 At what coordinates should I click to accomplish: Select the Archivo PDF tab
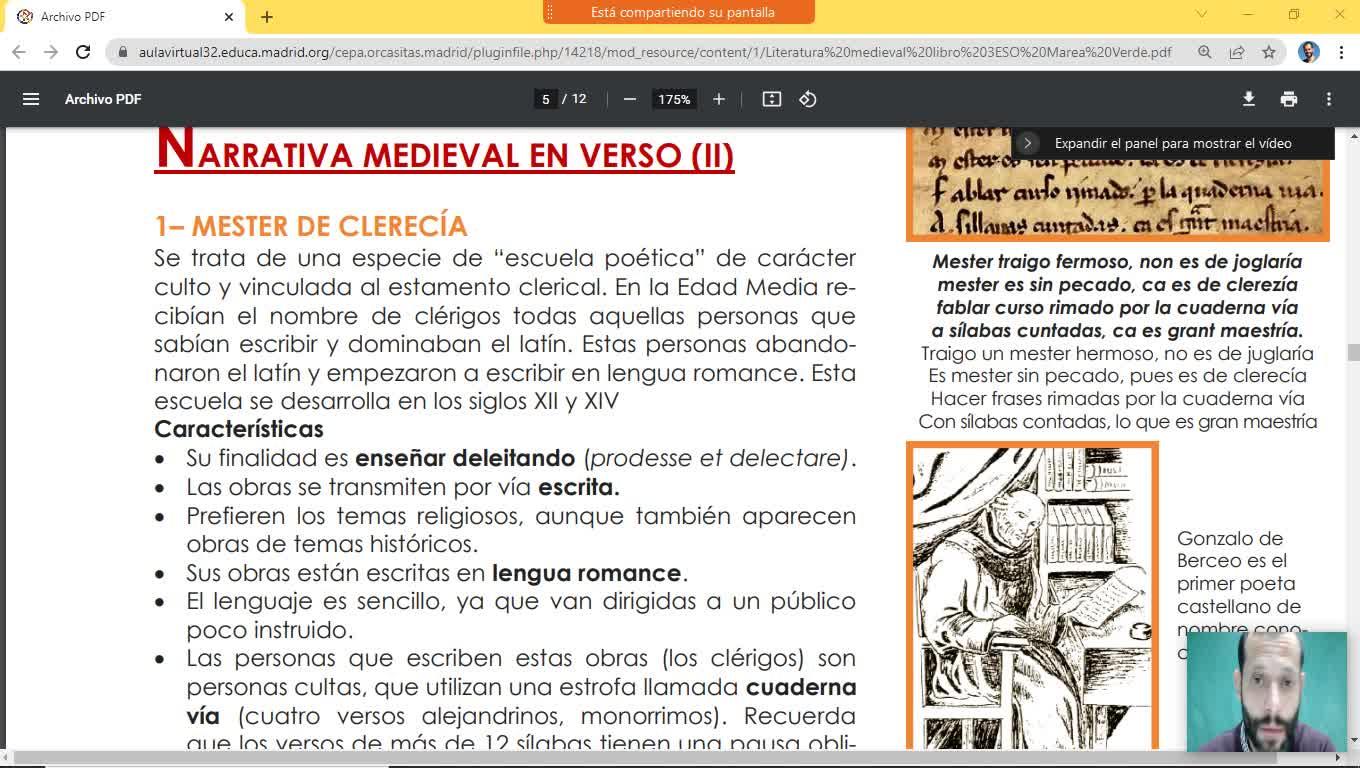click(123, 17)
